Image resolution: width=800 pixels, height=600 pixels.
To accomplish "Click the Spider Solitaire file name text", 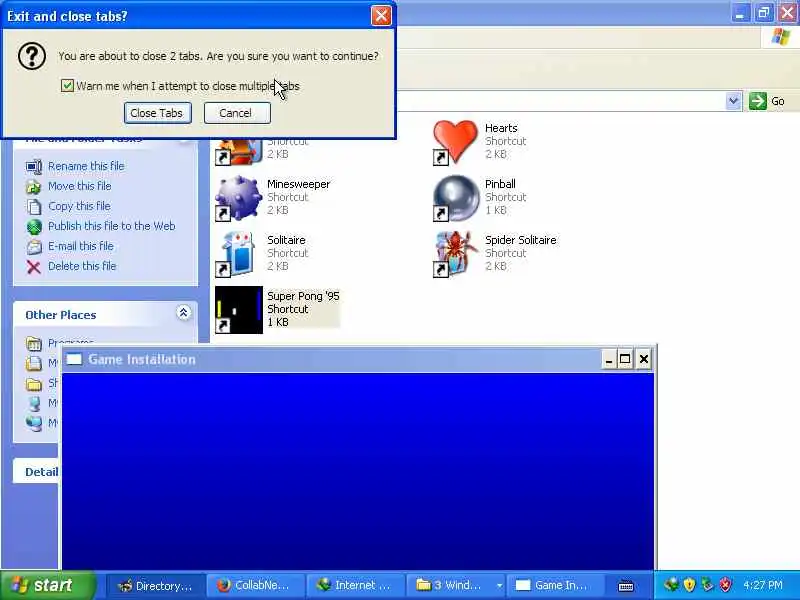I will coord(520,240).
